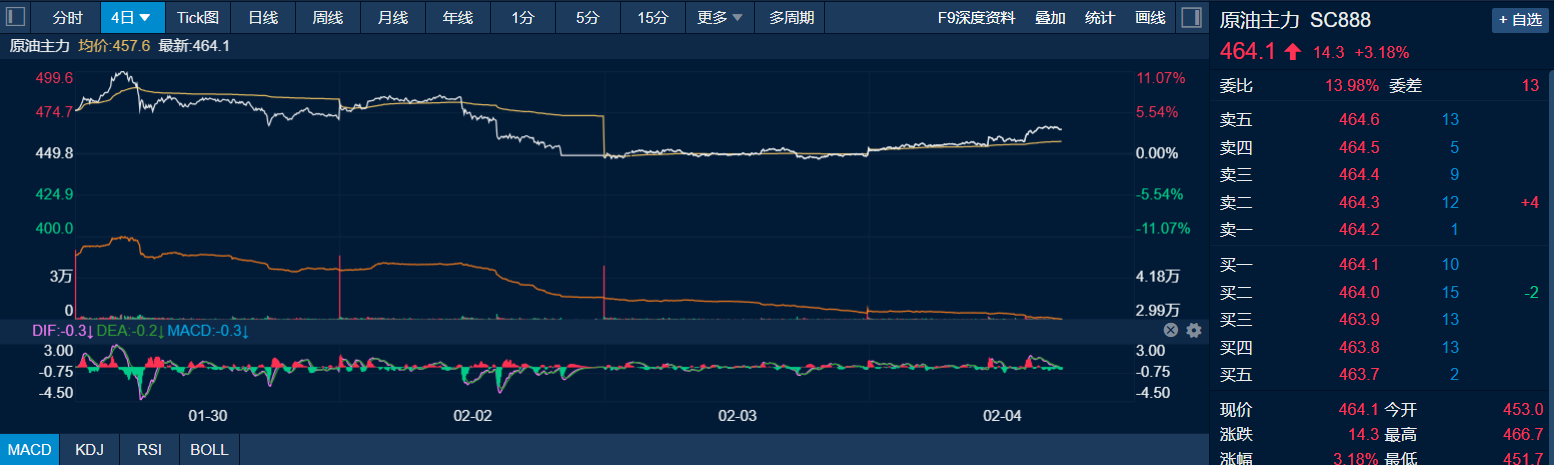Open the 多周期 multi-period view
The image size is (1554, 465).
[791, 18]
